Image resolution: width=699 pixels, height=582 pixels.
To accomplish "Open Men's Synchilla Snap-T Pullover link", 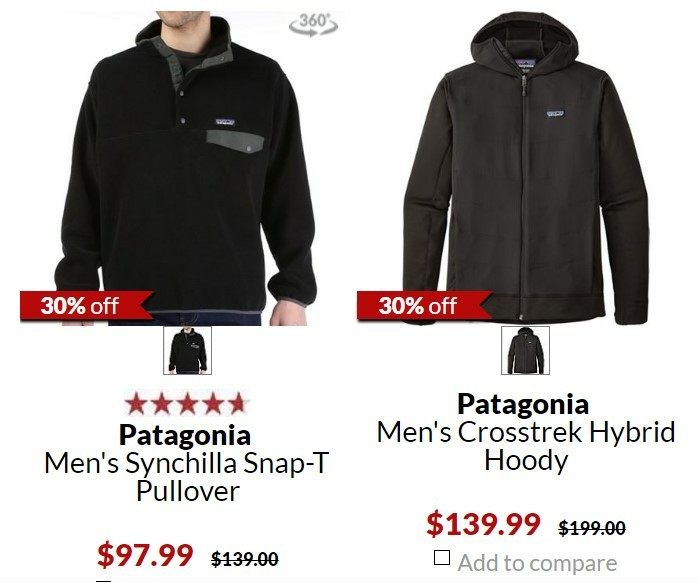I will click(187, 477).
